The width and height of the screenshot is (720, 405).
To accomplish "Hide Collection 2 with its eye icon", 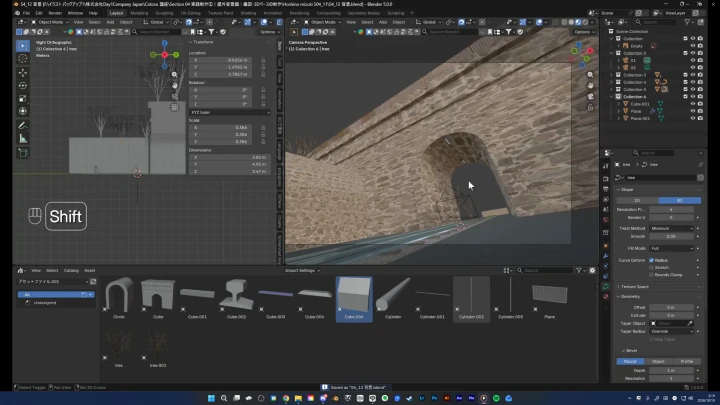I will [x=693, y=53].
